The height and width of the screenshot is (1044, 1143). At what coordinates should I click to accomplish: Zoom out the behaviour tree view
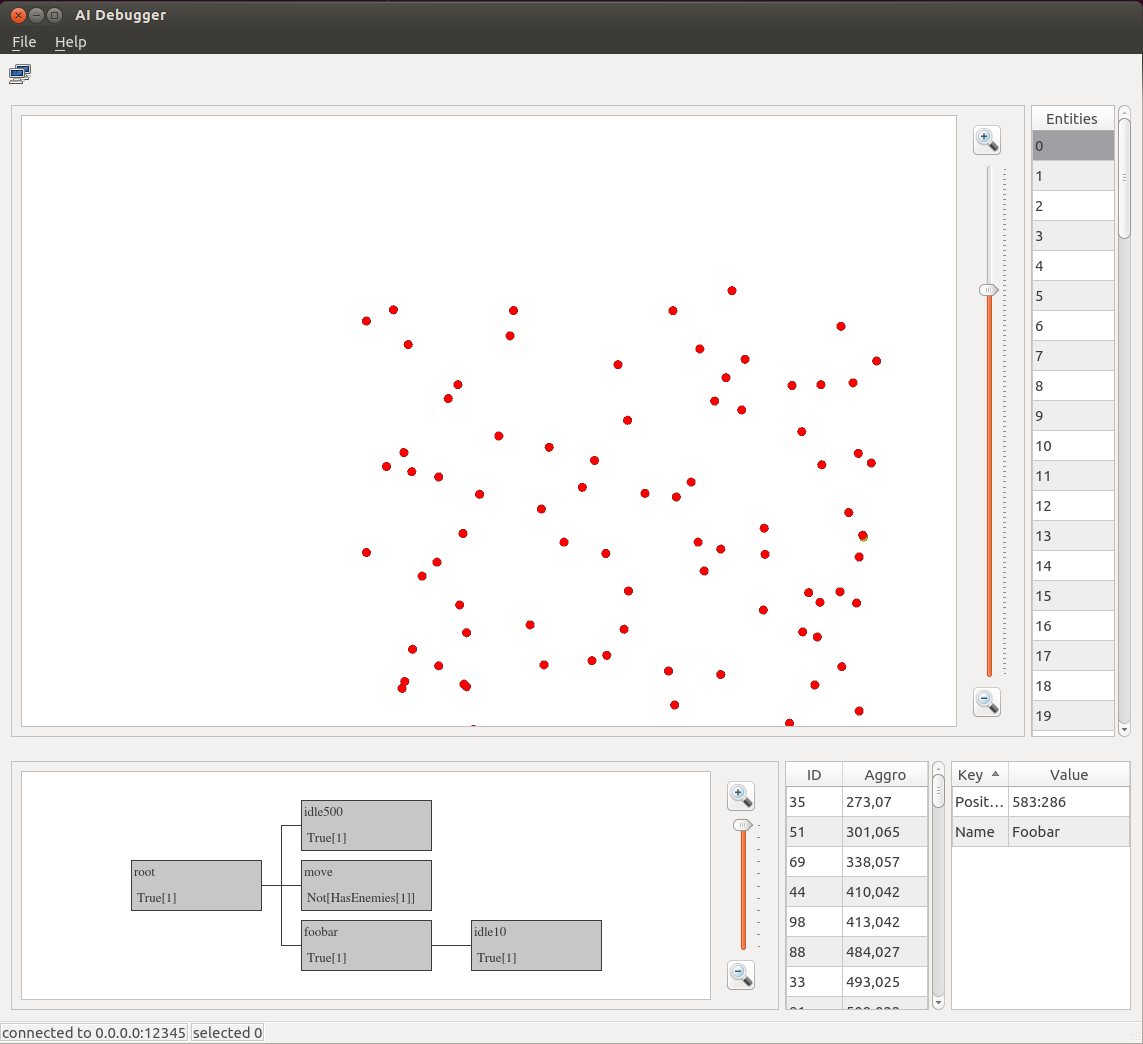(741, 975)
